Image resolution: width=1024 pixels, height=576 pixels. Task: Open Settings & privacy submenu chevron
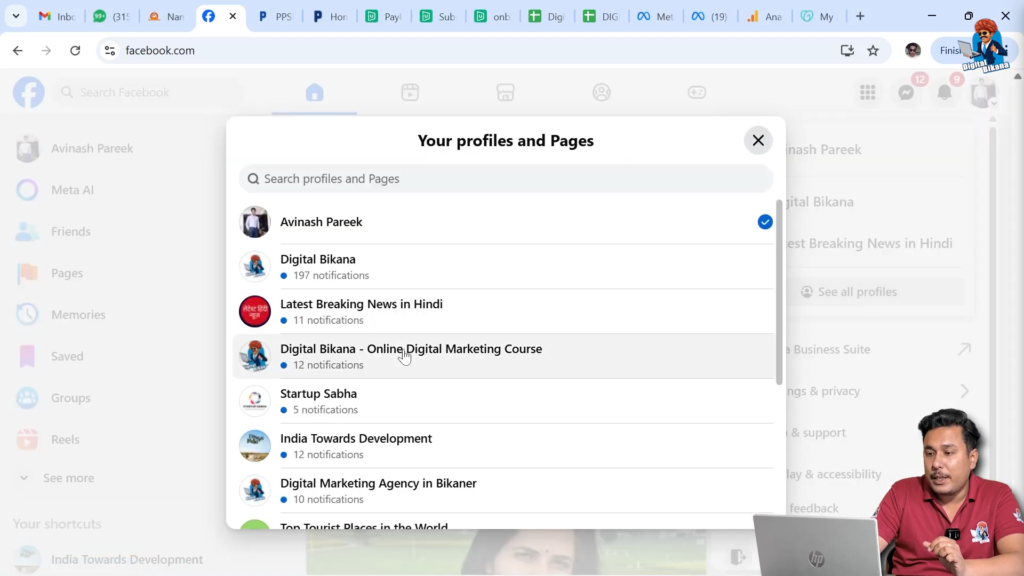pyautogui.click(x=964, y=391)
